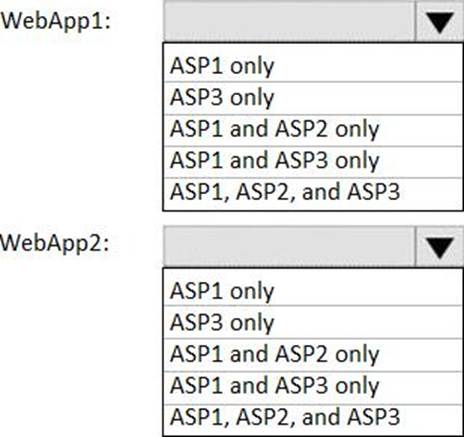Click the WebApp1 label text
Screen dimensions: 464x437
pyautogui.click(x=56, y=22)
